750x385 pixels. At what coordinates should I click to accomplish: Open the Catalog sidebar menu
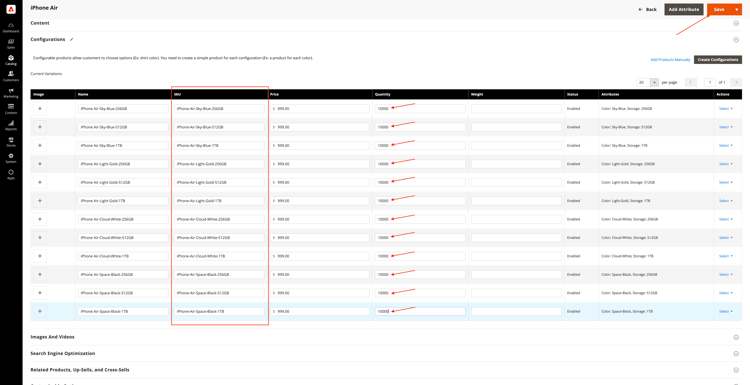pos(11,60)
